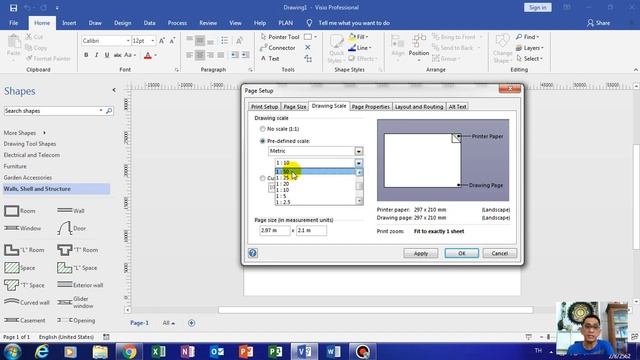This screenshot has height=360, width=640.
Task: Click the Position arrange icon
Action: tap(419, 47)
